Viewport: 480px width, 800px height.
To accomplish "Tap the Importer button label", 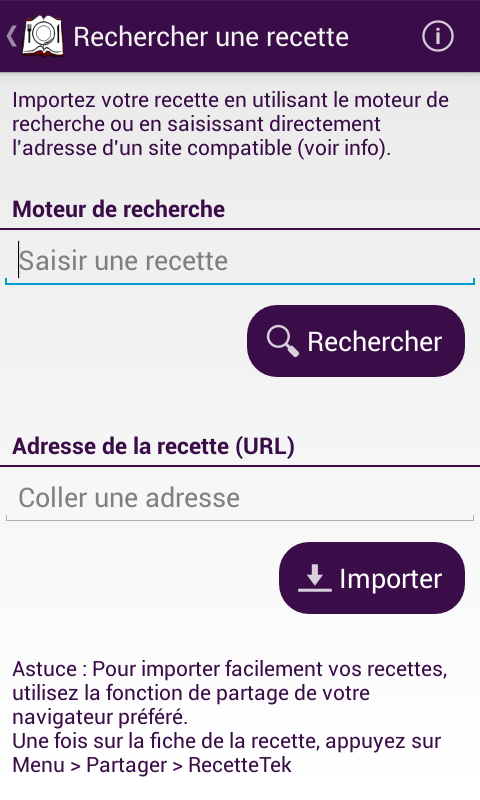I will pos(391,579).
